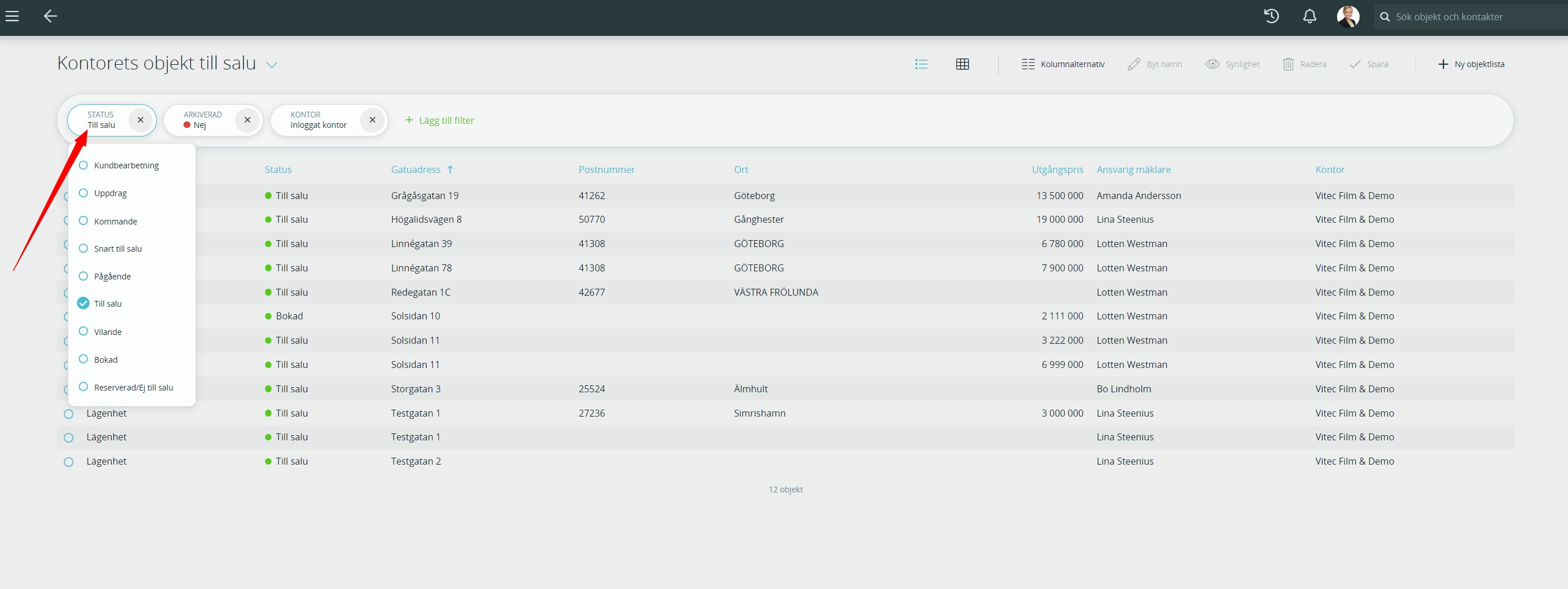
Task: Switch to list view icon
Action: pos(921,64)
